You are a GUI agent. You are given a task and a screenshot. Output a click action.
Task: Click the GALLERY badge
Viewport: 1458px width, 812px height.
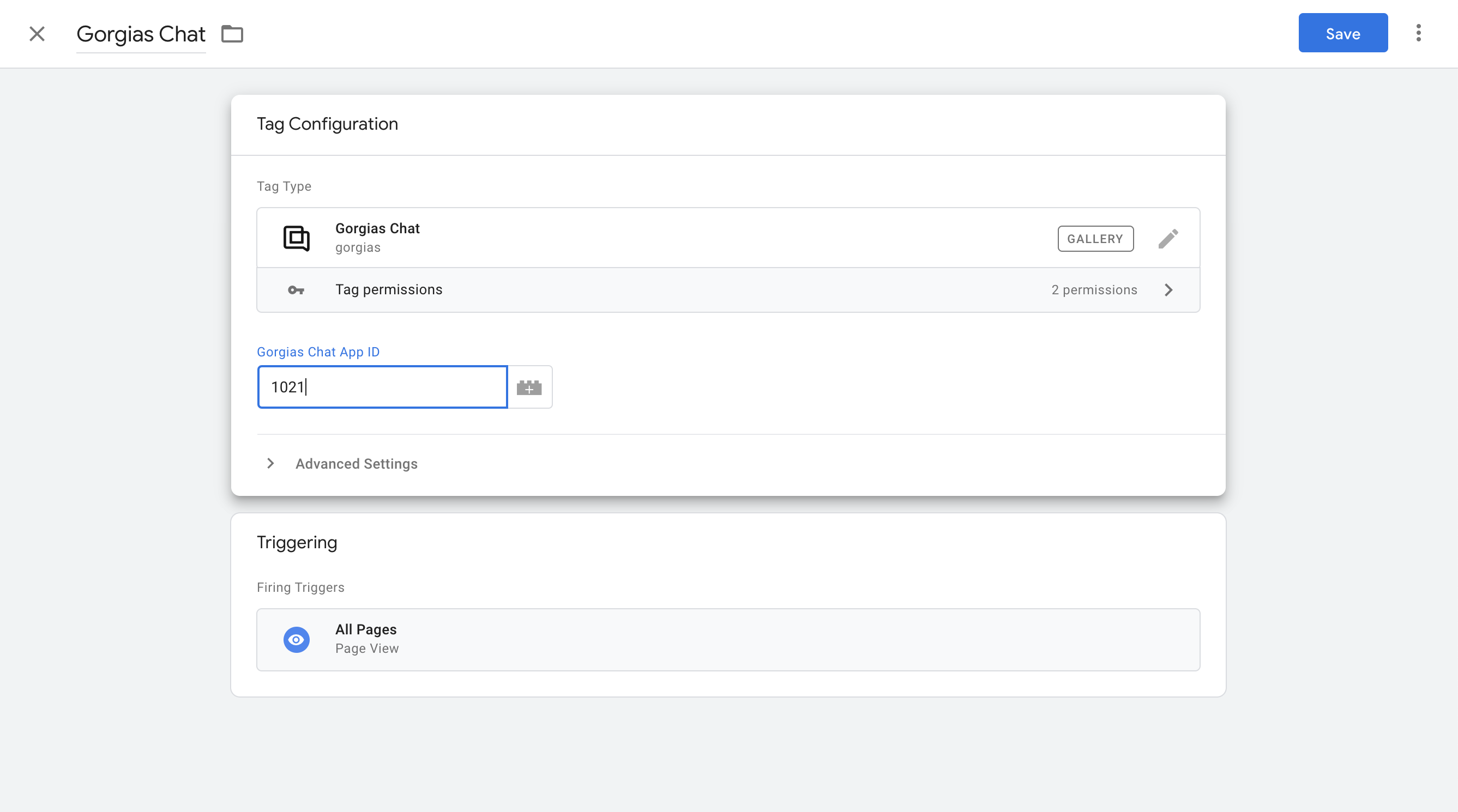pyautogui.click(x=1095, y=238)
